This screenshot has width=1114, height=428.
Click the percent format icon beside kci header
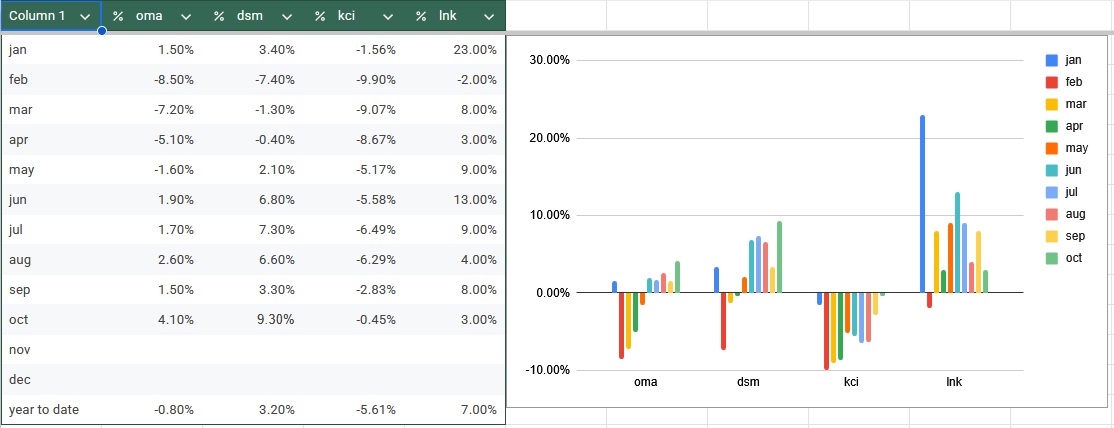[320, 16]
